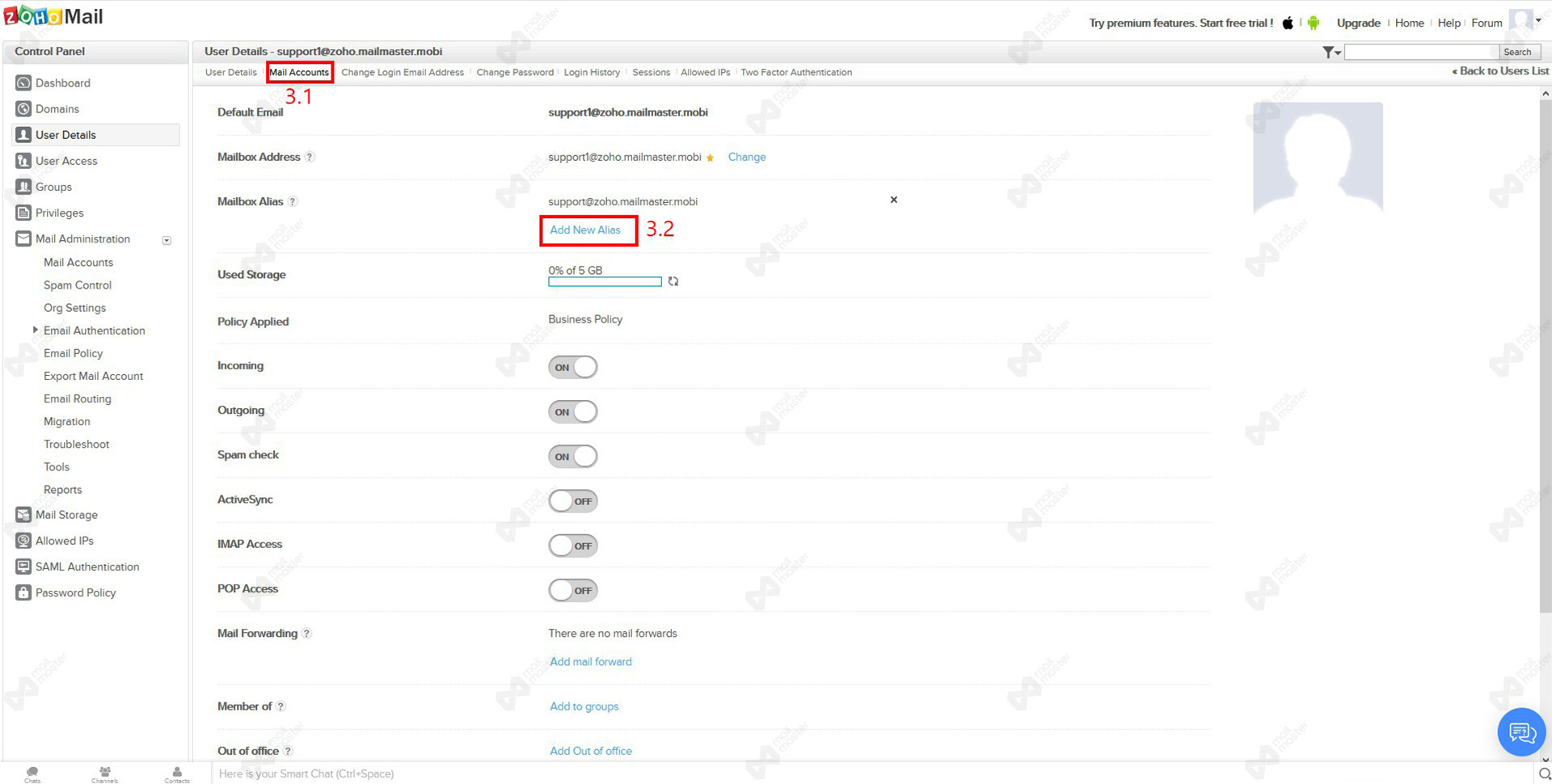This screenshot has height=784, width=1552.
Task: Toggle the Incoming mail switch
Action: (x=573, y=367)
